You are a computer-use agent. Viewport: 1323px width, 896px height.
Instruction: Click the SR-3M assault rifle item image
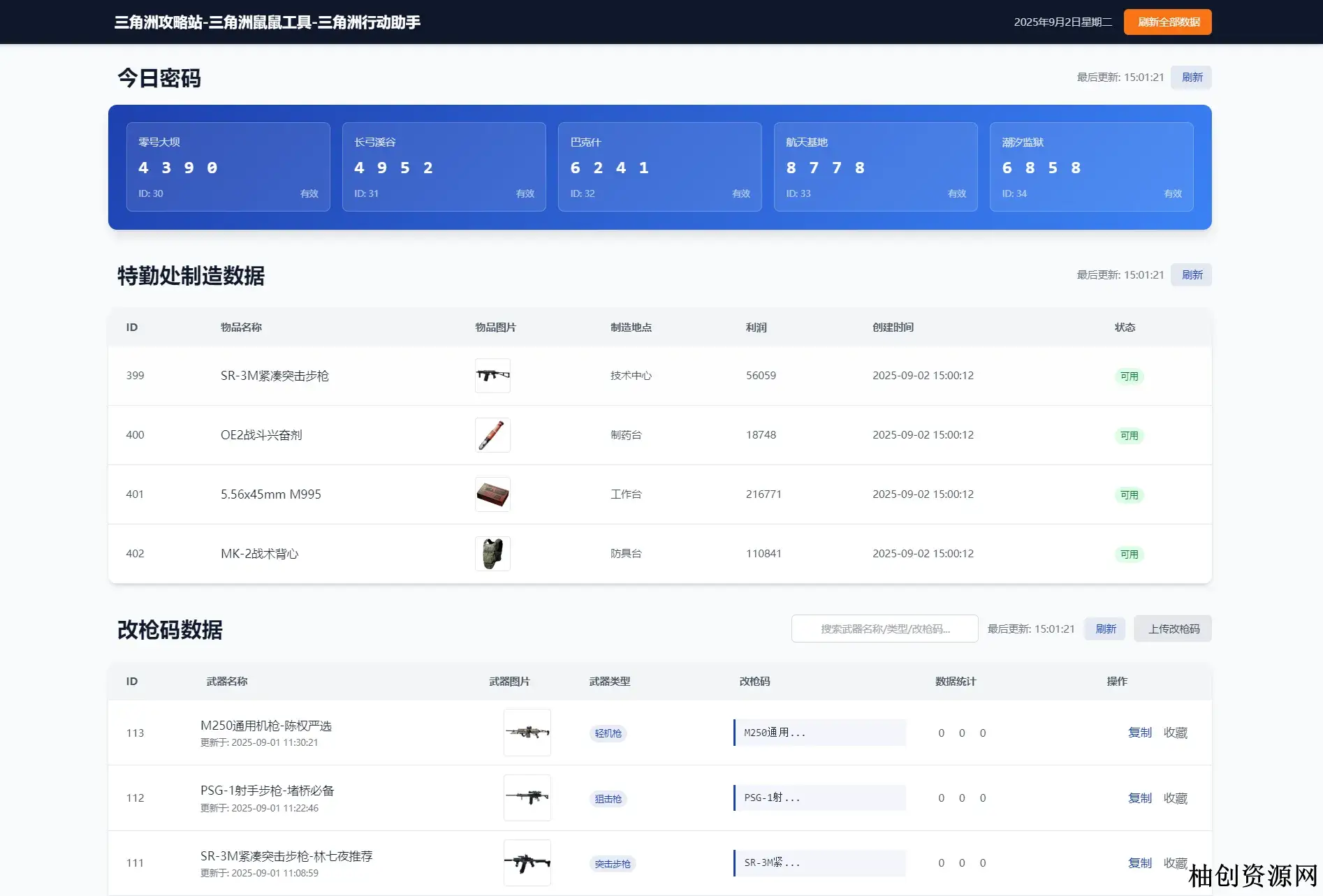click(x=492, y=376)
